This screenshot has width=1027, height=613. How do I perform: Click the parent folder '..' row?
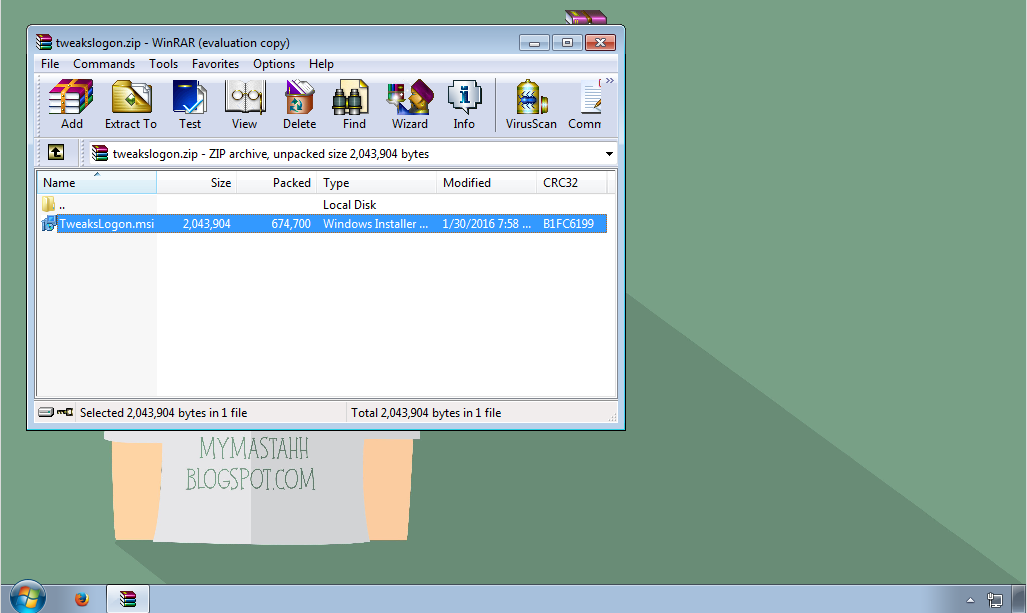tap(322, 204)
